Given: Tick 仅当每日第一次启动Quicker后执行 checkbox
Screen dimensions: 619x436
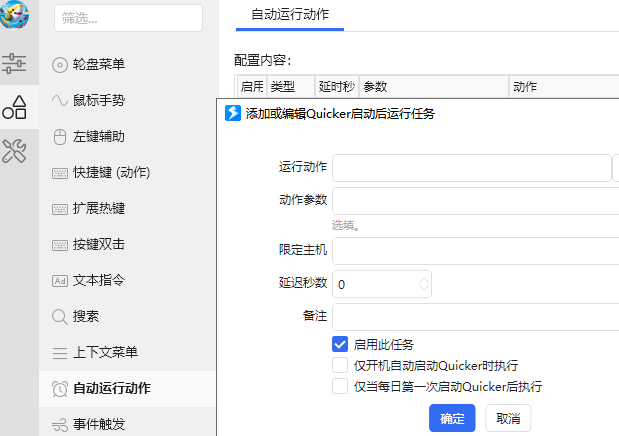Looking at the screenshot, I should (x=340, y=386).
